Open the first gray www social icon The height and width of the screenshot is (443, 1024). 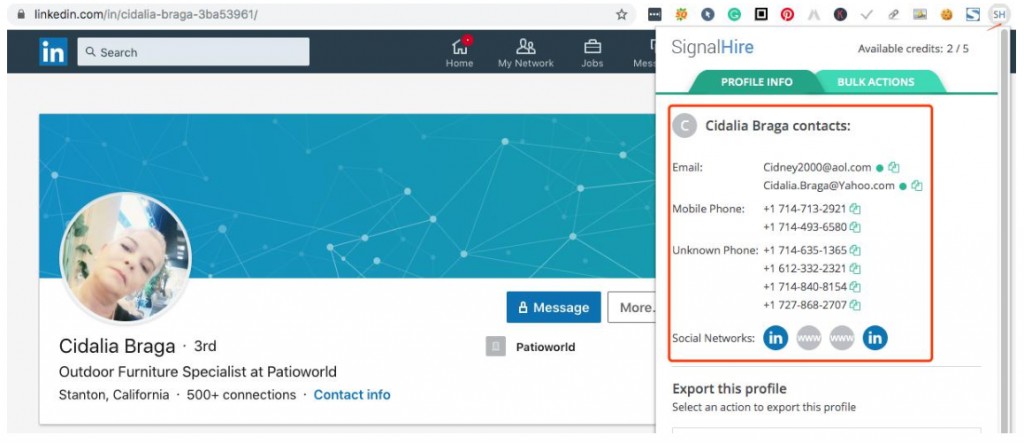[x=808, y=338]
